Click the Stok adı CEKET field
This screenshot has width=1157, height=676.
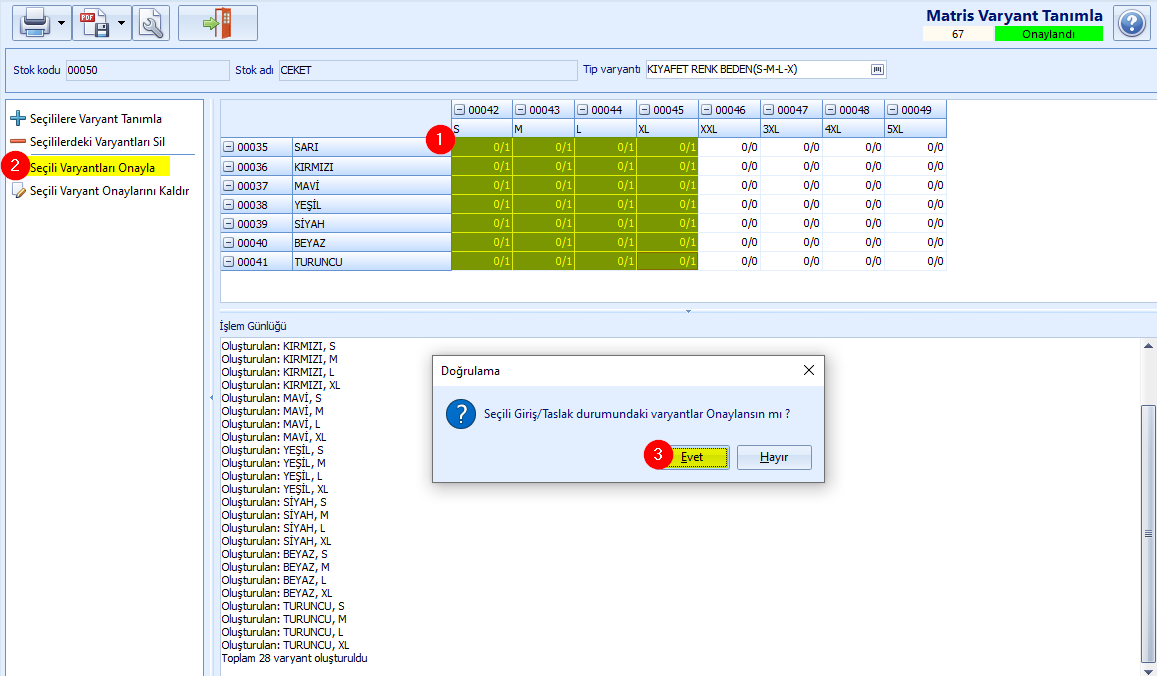click(x=428, y=70)
